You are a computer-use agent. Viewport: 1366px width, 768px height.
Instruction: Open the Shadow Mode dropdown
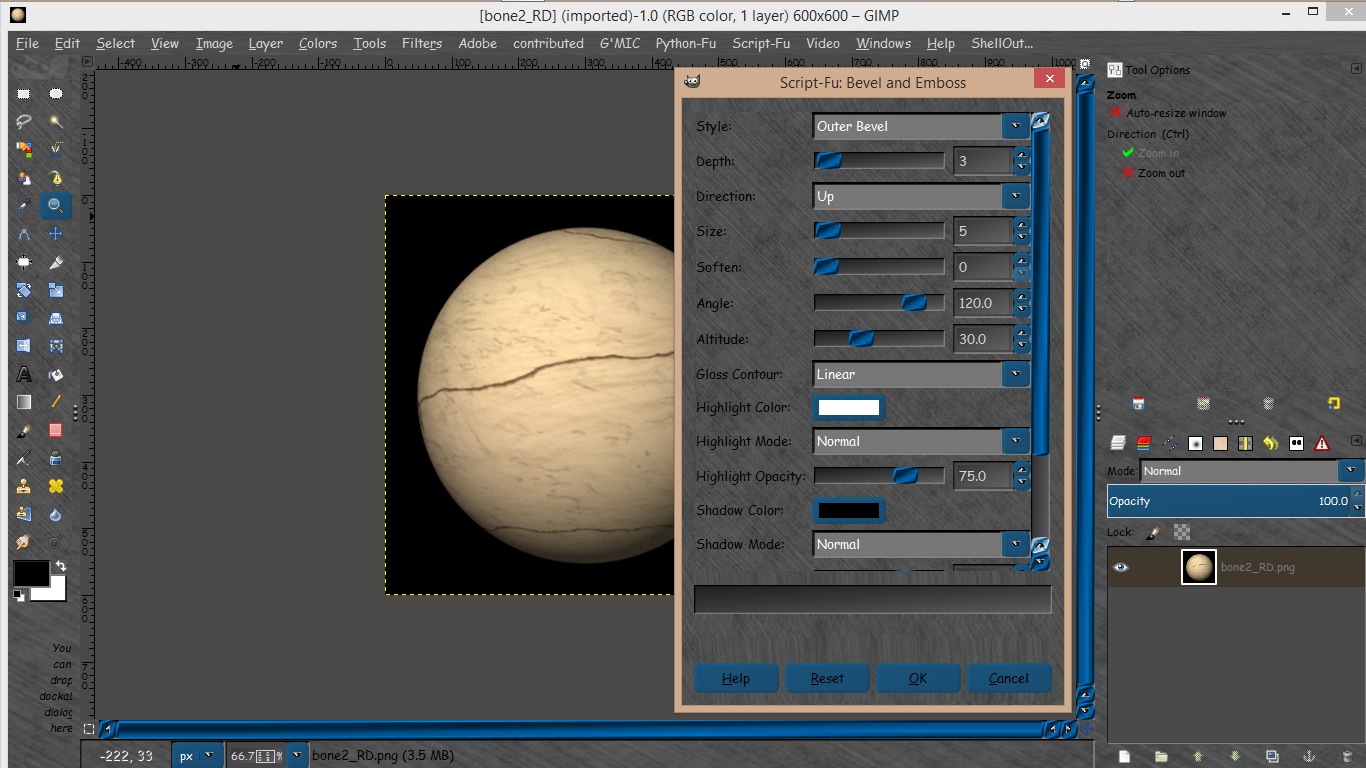click(x=921, y=544)
